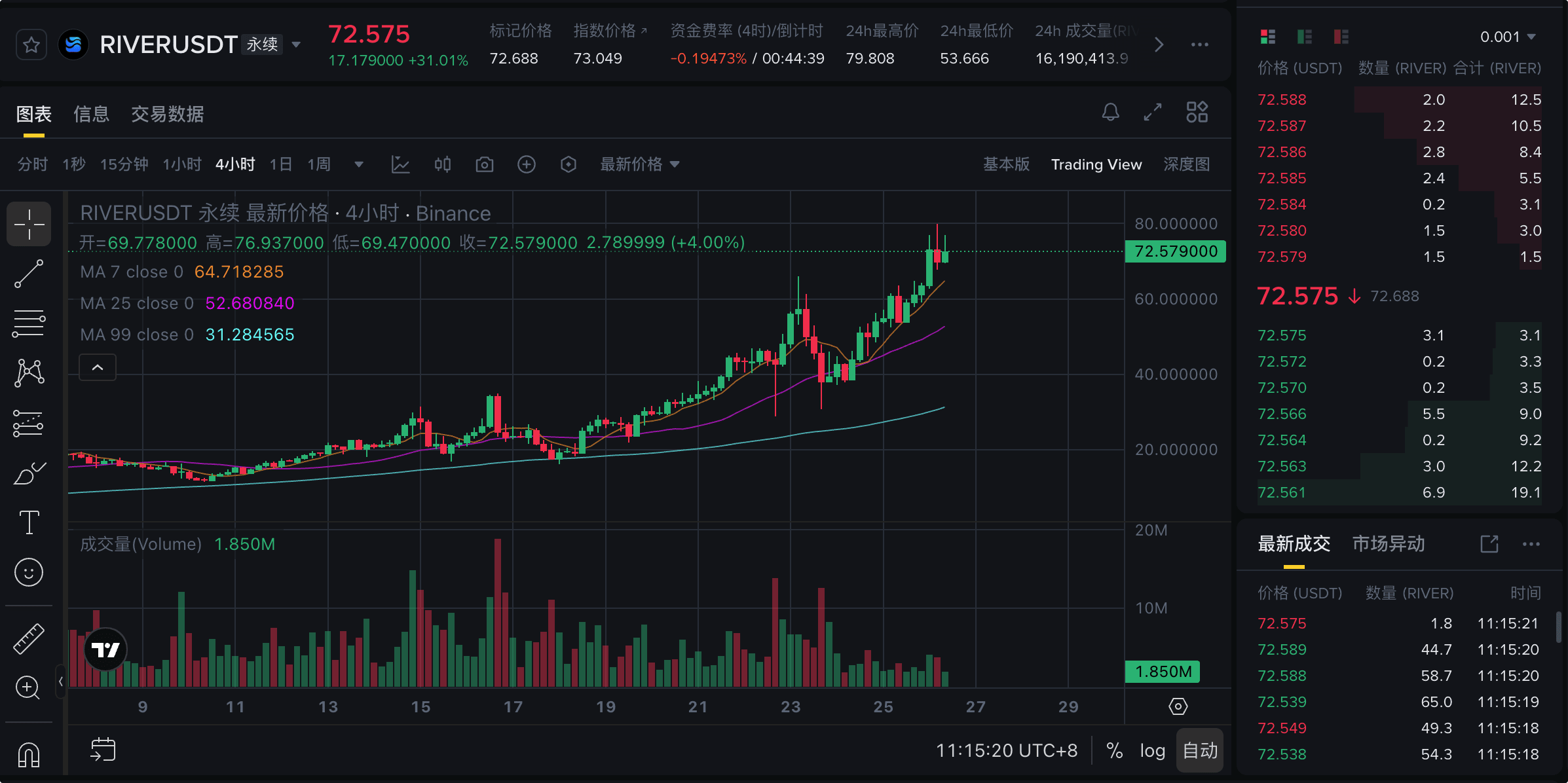The image size is (1568, 783).
Task: Toggle the auto scale button
Action: 1200,750
